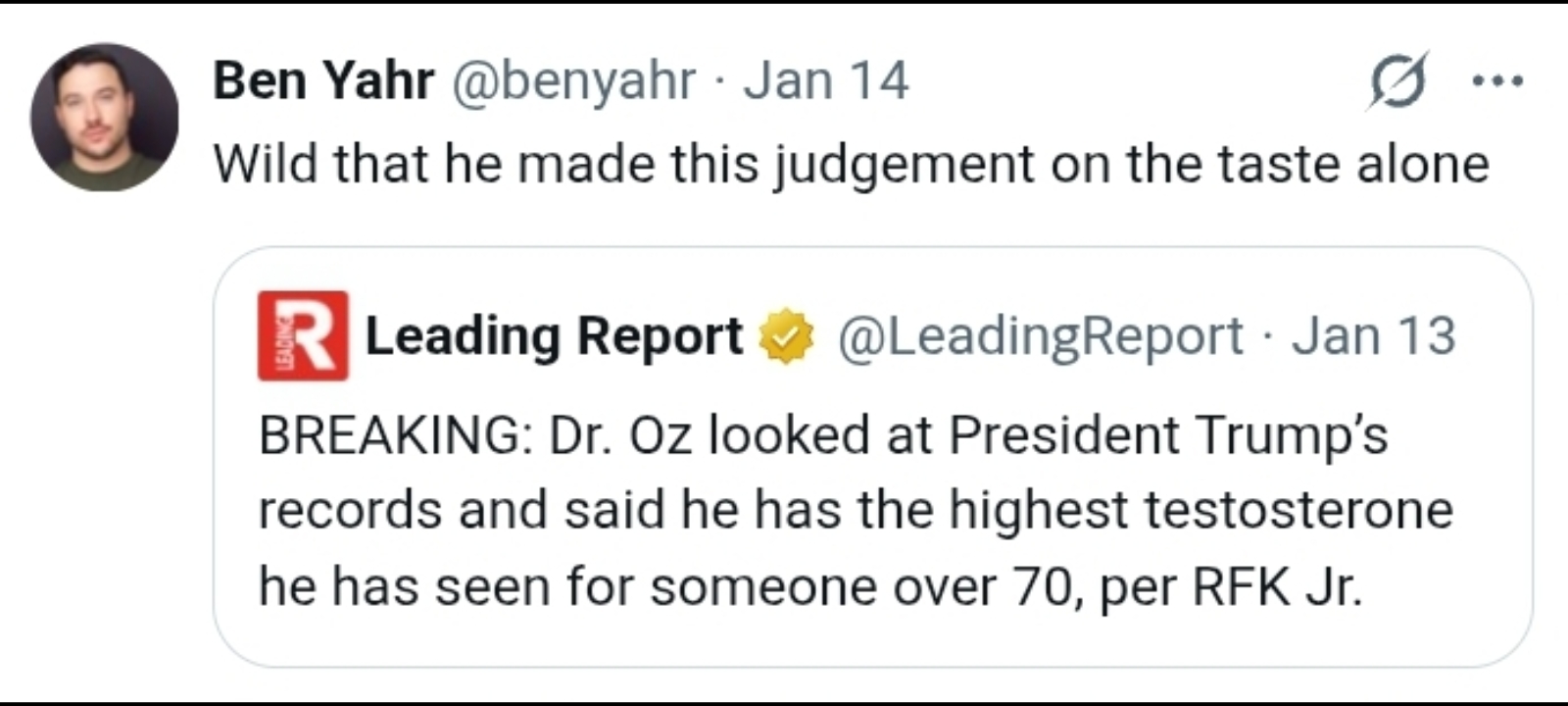Click the gold verified badge
This screenshot has height=706, width=1568.
788,336
